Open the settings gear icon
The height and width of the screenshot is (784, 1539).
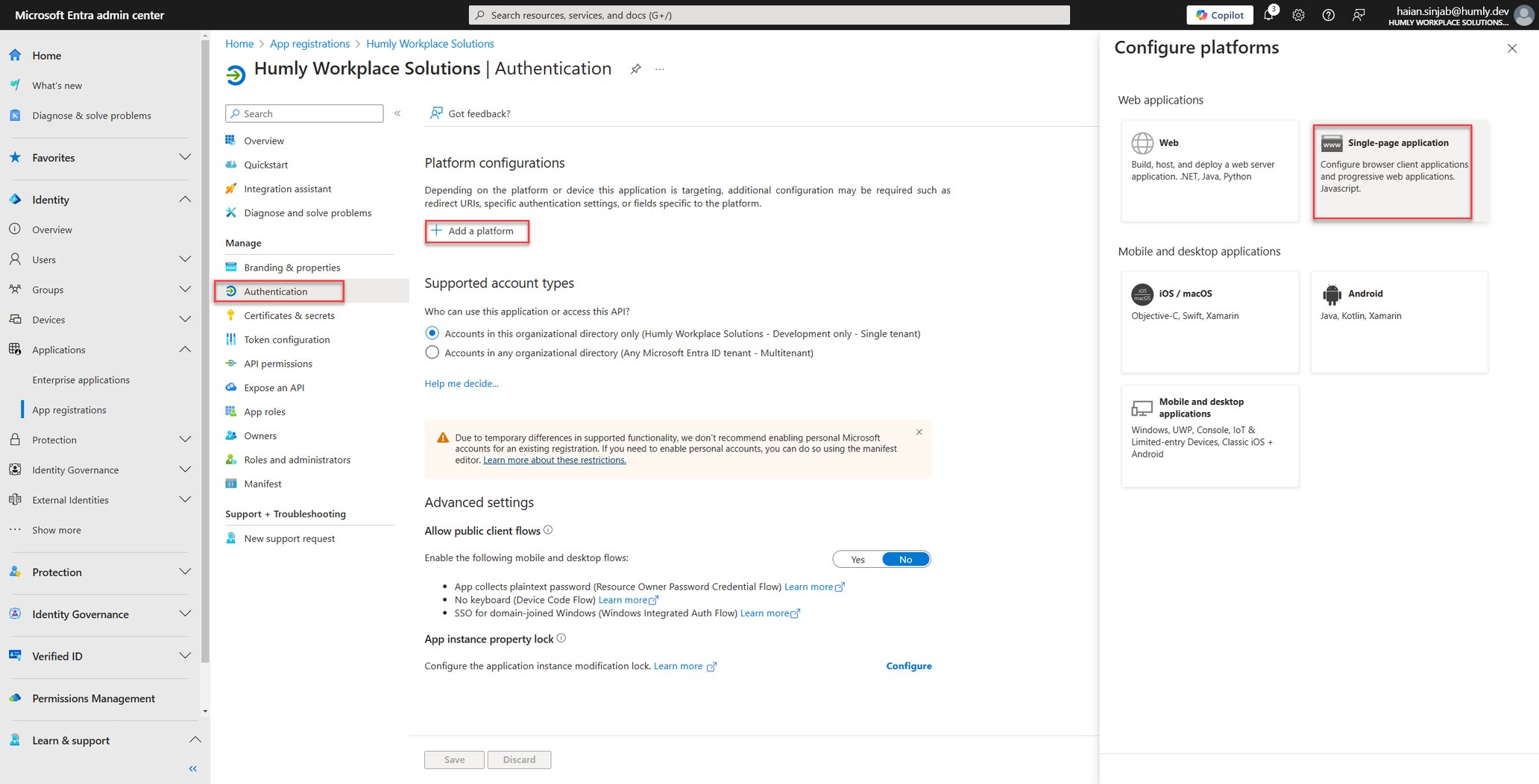1298,15
